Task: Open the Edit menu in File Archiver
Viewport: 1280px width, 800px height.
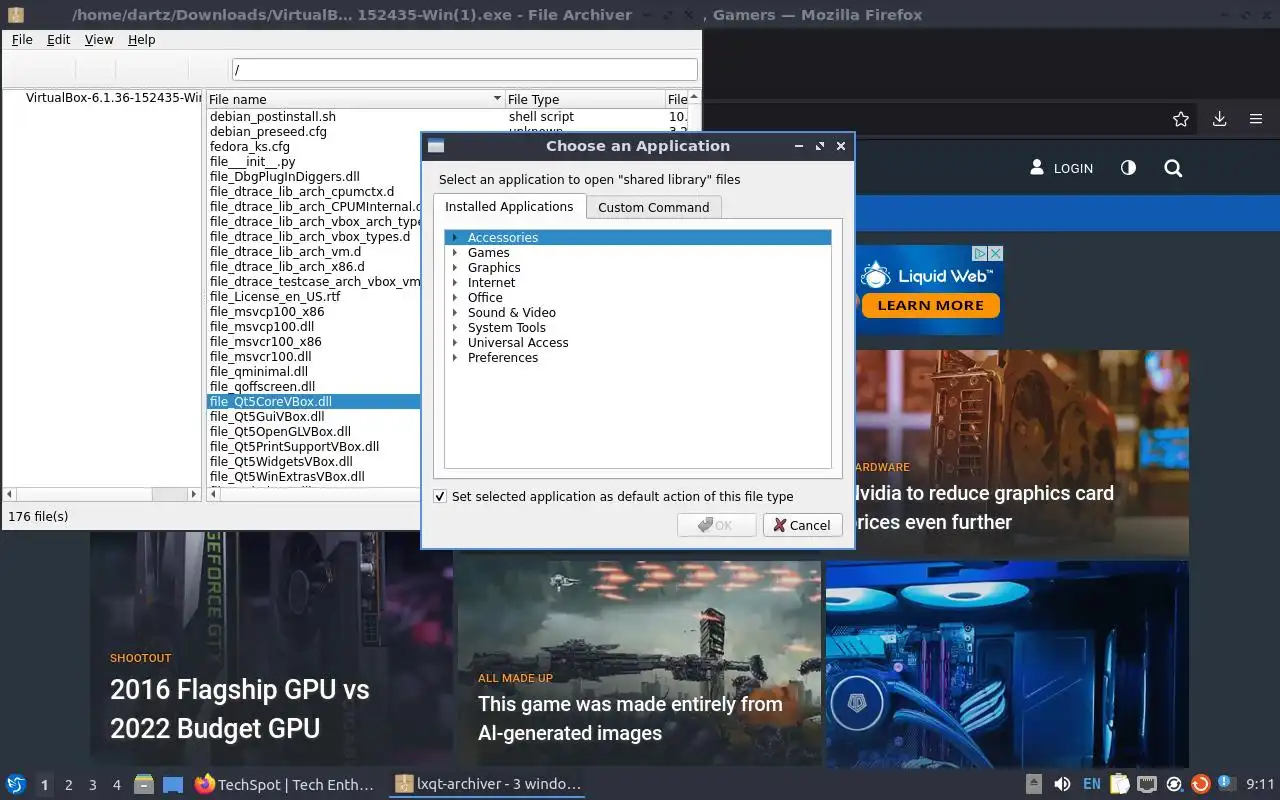Action: click(x=59, y=39)
